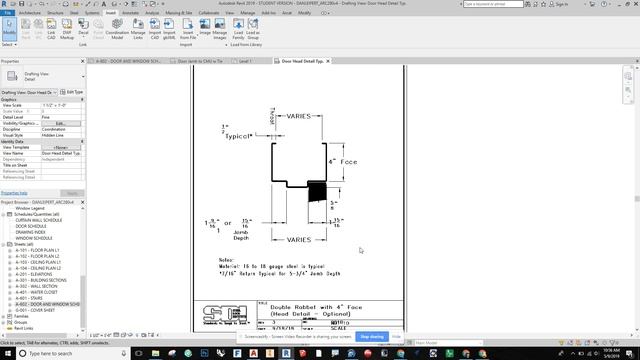Click the Revit application logo button

click(4, 4)
